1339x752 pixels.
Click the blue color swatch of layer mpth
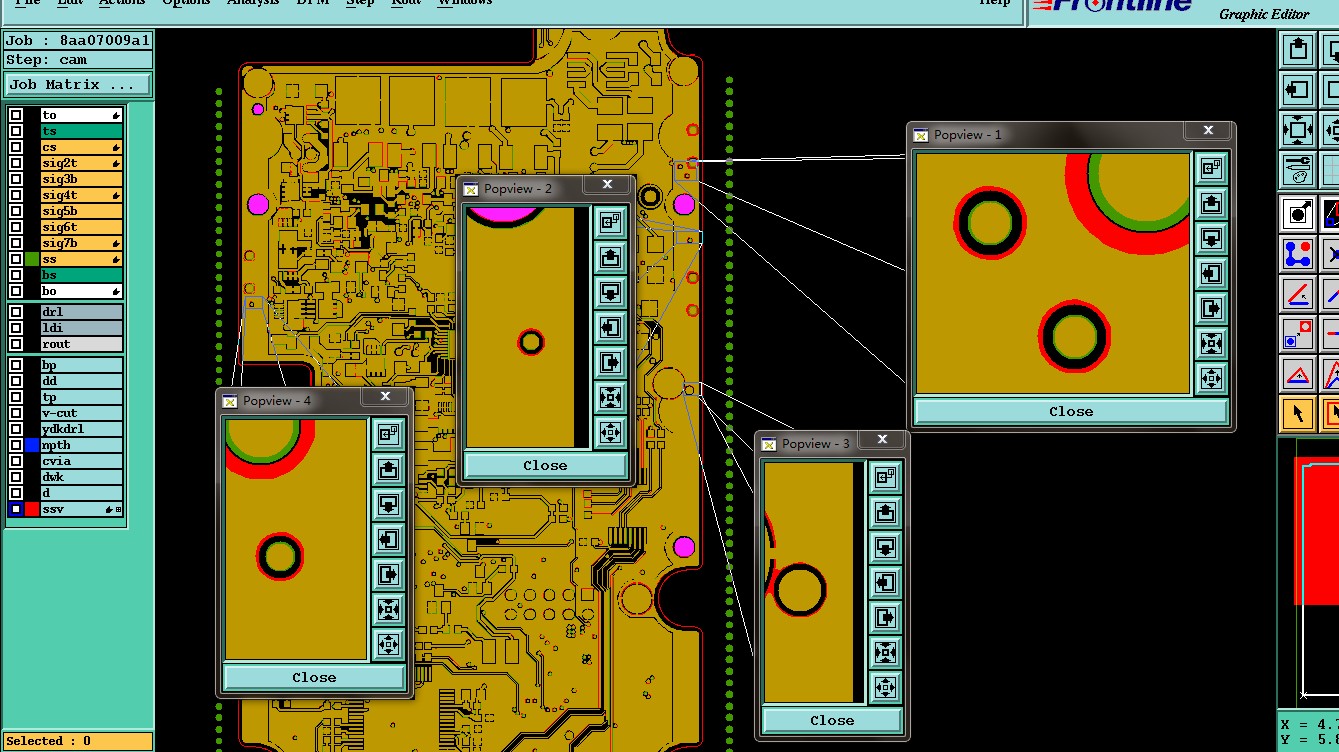point(32,445)
